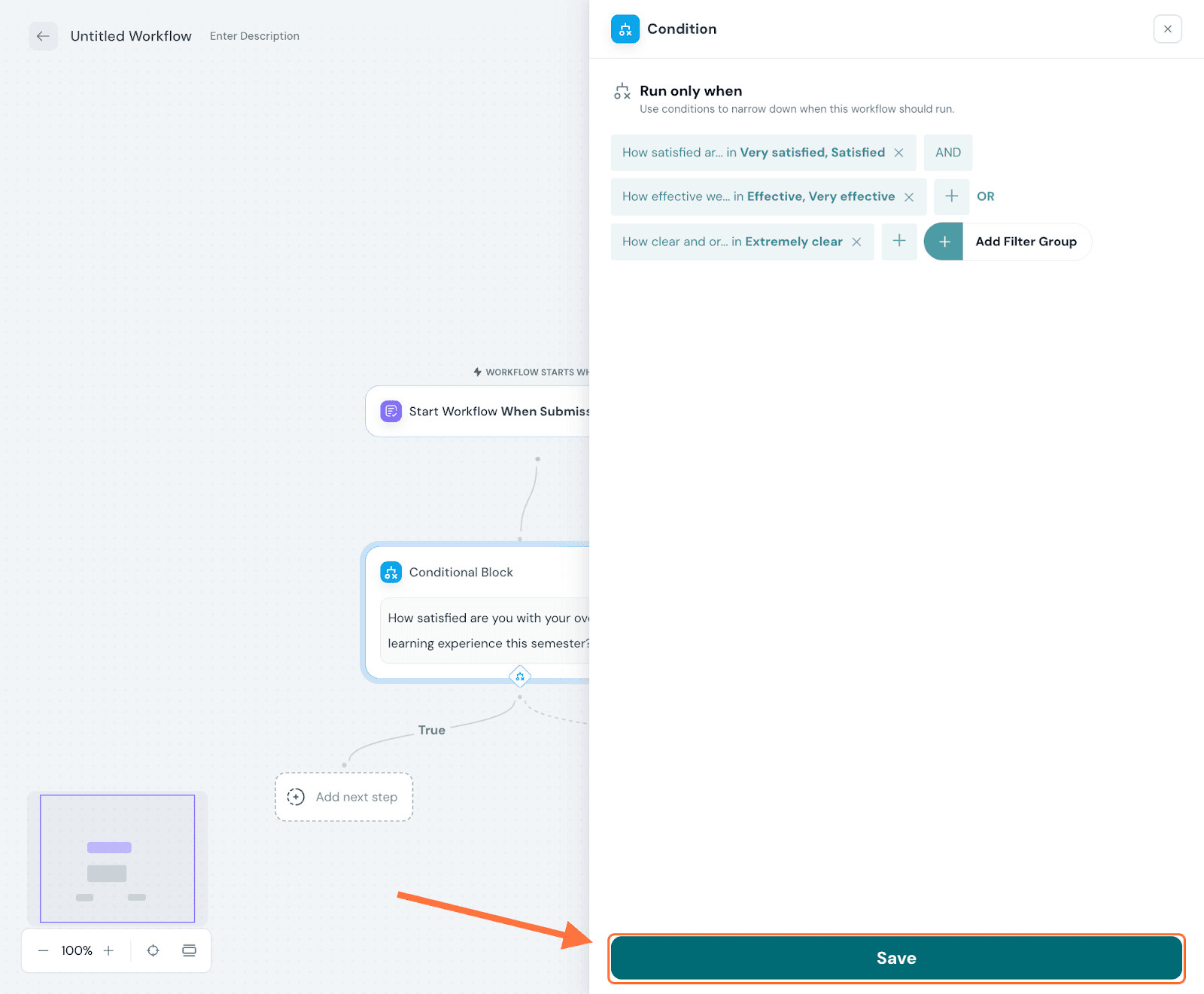Add condition after 'How effective' filter

pos(951,196)
